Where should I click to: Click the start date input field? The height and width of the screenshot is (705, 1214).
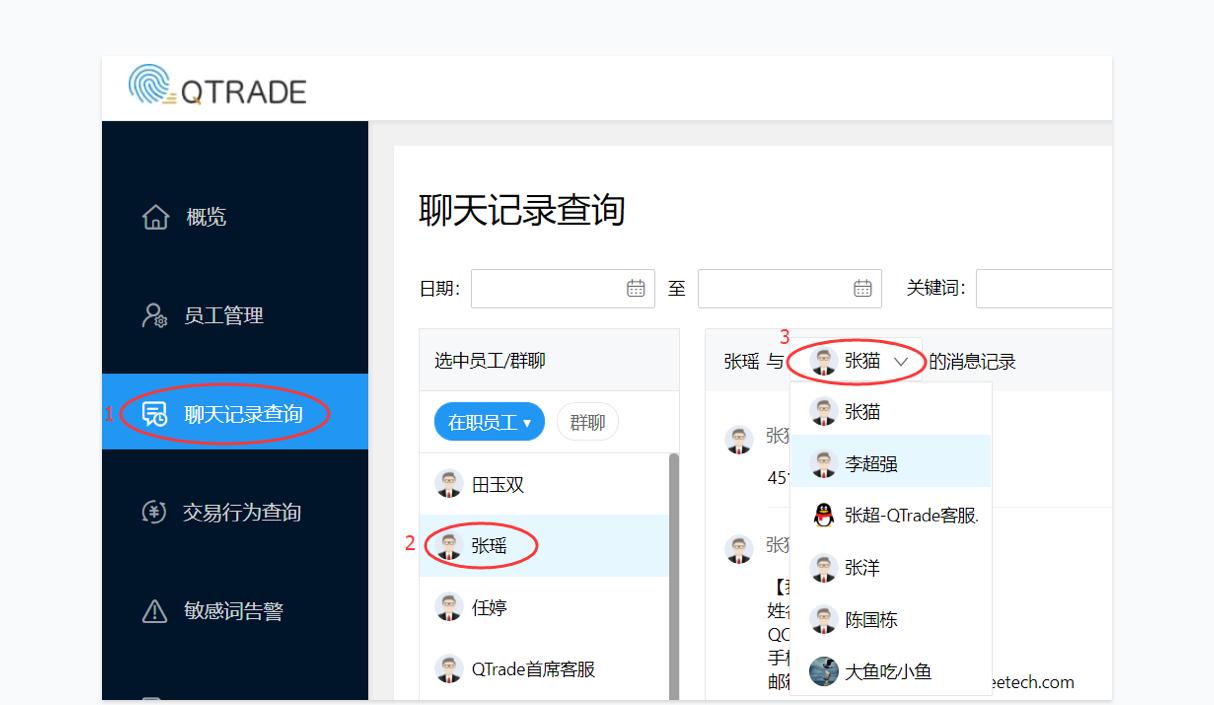point(563,288)
